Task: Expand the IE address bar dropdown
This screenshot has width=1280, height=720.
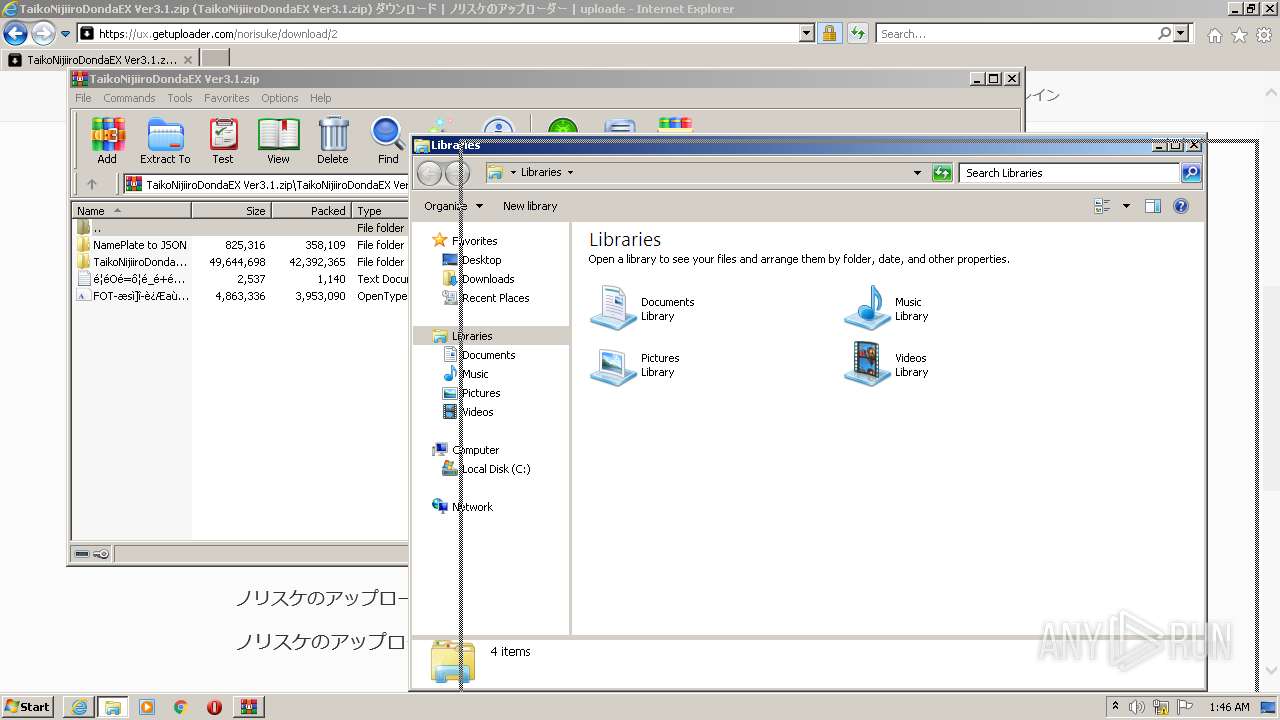Action: [x=807, y=33]
